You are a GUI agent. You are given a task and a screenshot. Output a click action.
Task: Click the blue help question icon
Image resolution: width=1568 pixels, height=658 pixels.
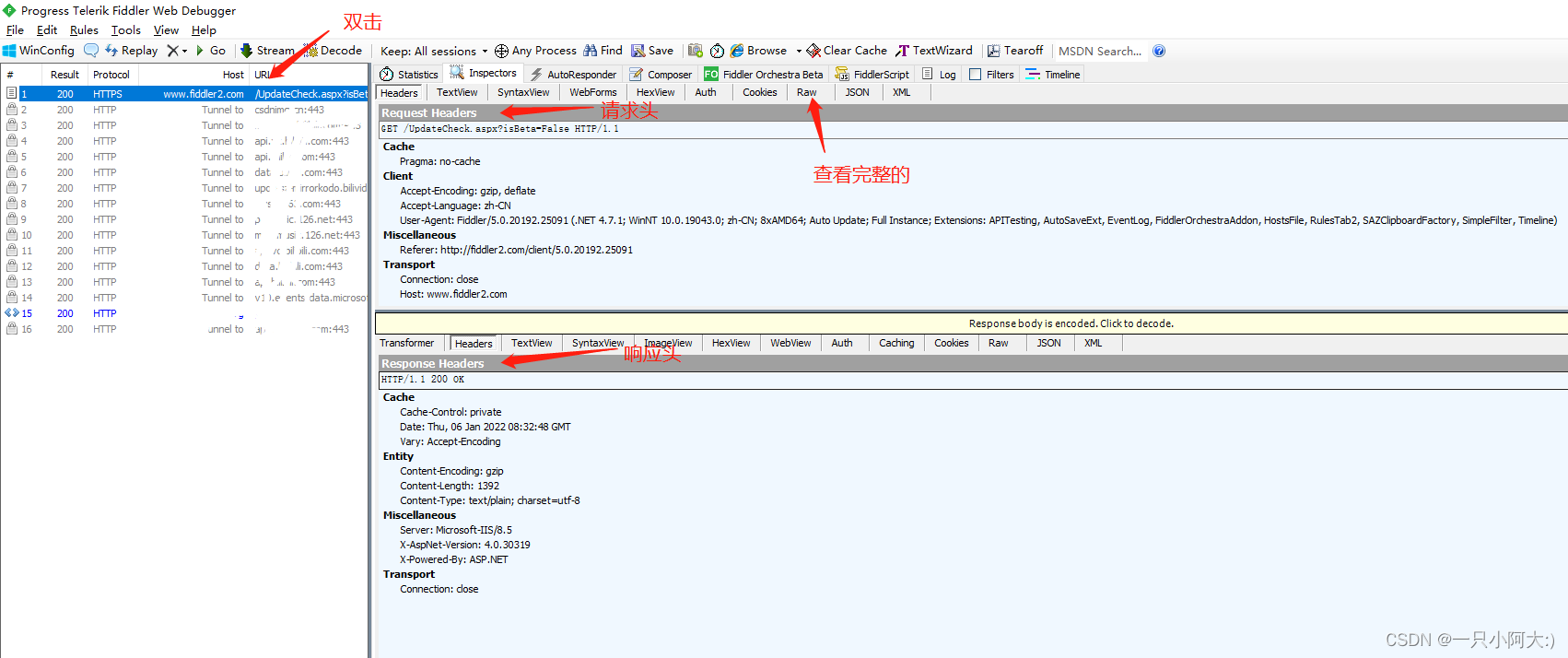1159,51
